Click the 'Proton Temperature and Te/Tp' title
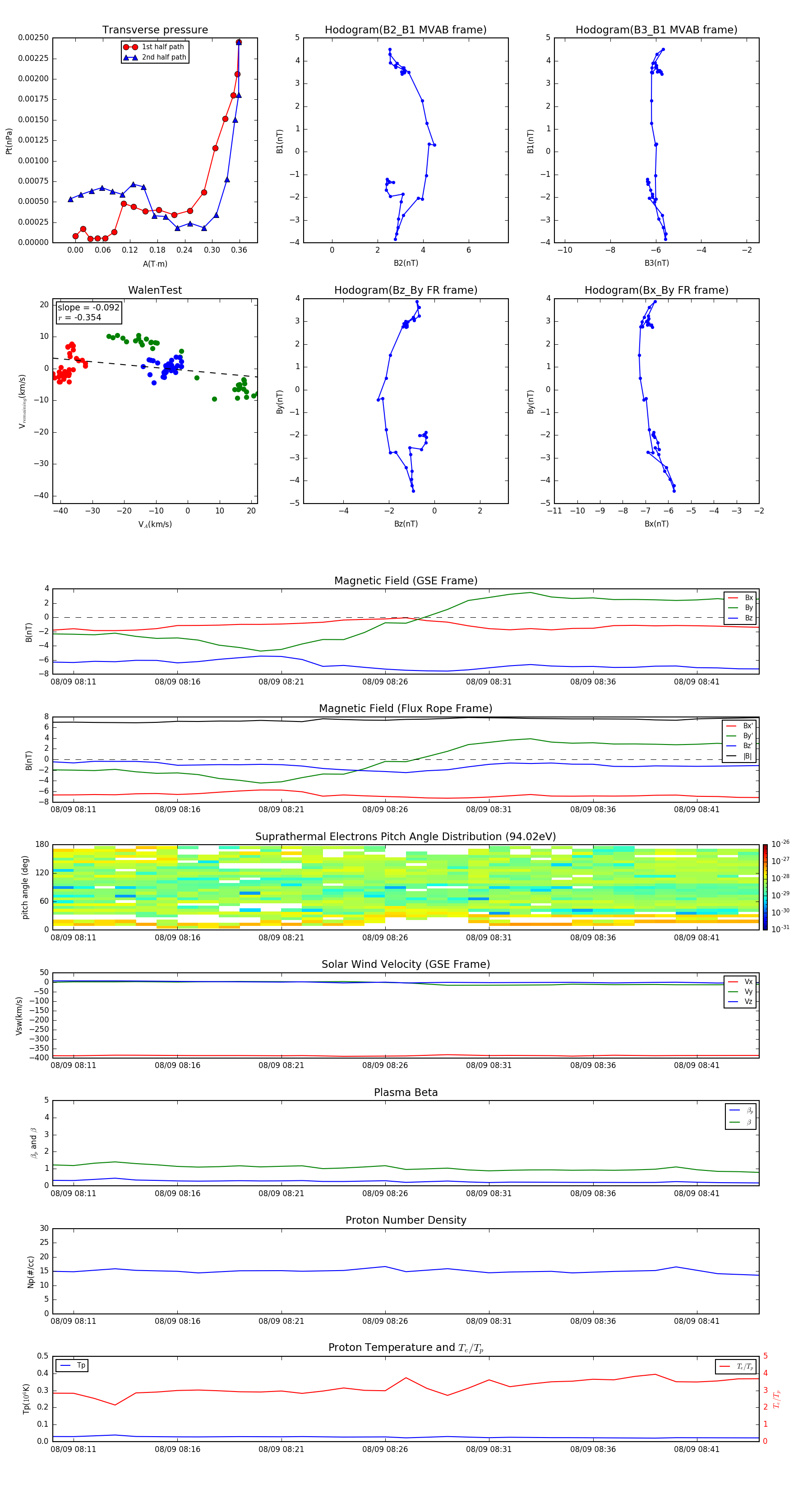Screen dimensions: 812x1489 (406, 1348)
